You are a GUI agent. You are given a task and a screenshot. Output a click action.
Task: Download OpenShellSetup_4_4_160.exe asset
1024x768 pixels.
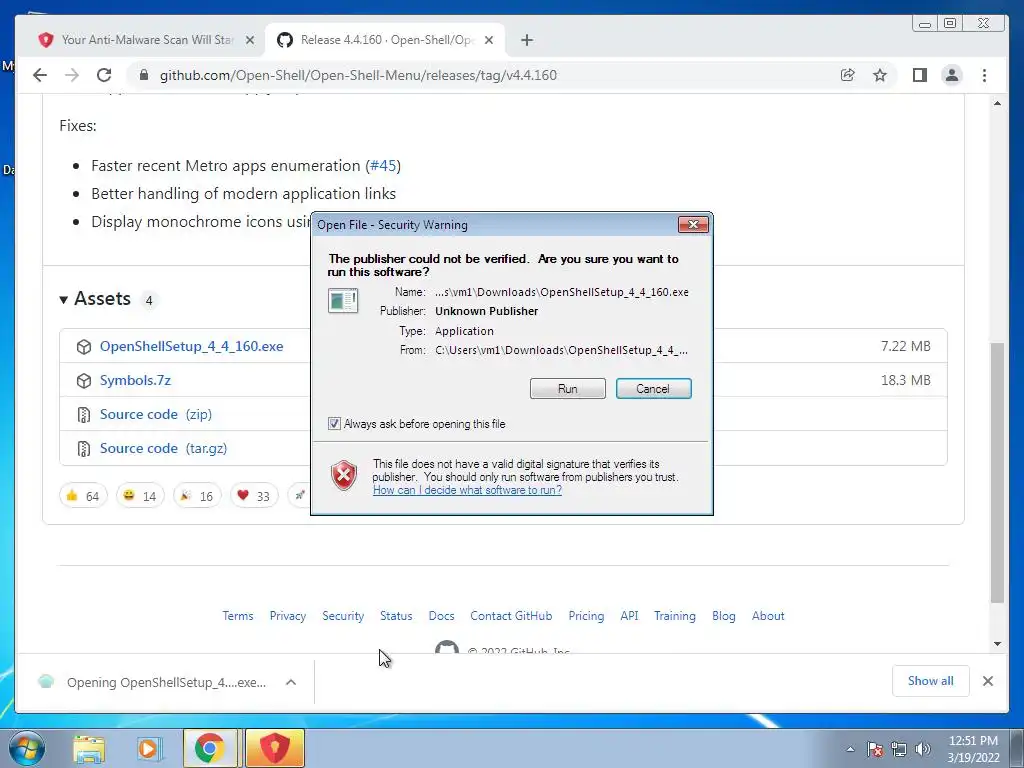[x=191, y=346]
